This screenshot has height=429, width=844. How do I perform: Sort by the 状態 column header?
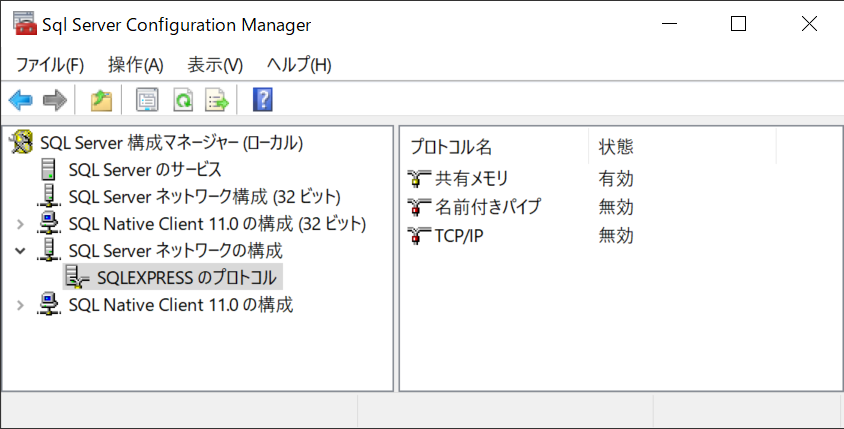point(616,147)
